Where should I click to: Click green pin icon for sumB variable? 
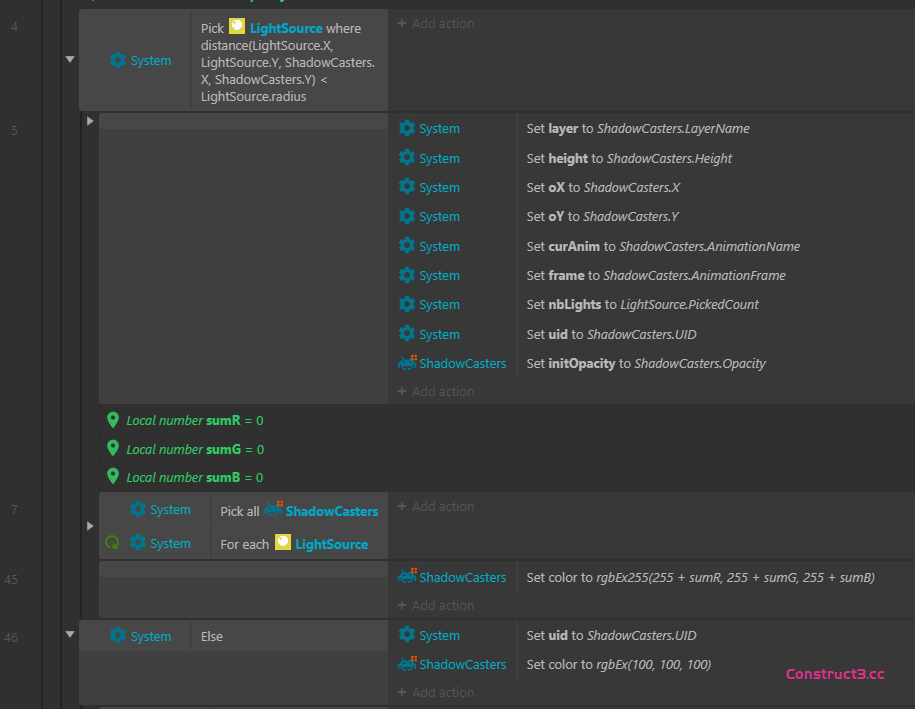point(113,477)
